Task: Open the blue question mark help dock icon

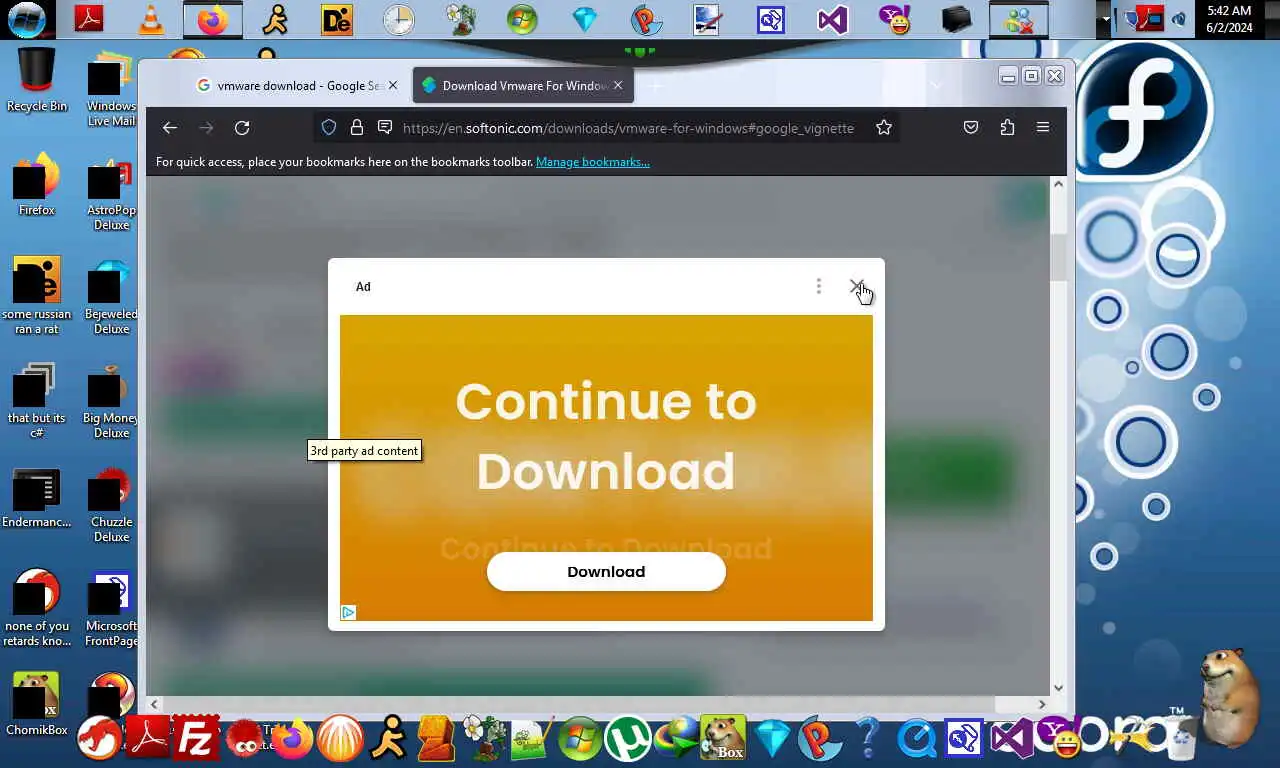Action: 868,739
